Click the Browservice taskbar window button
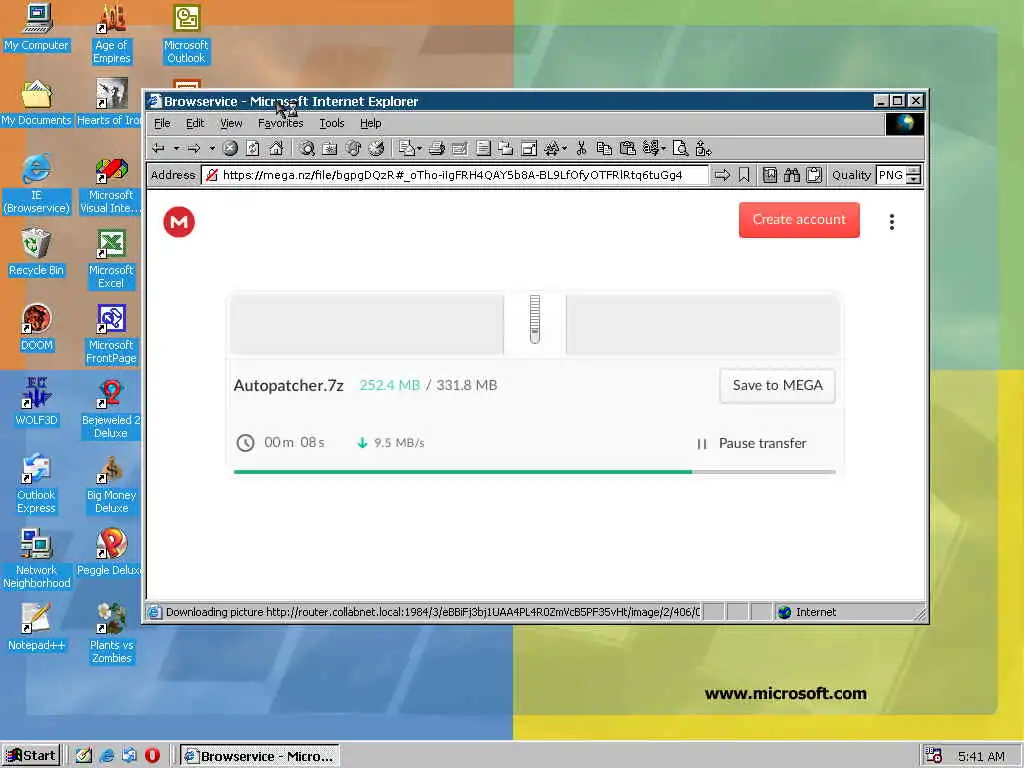 pyautogui.click(x=260, y=756)
